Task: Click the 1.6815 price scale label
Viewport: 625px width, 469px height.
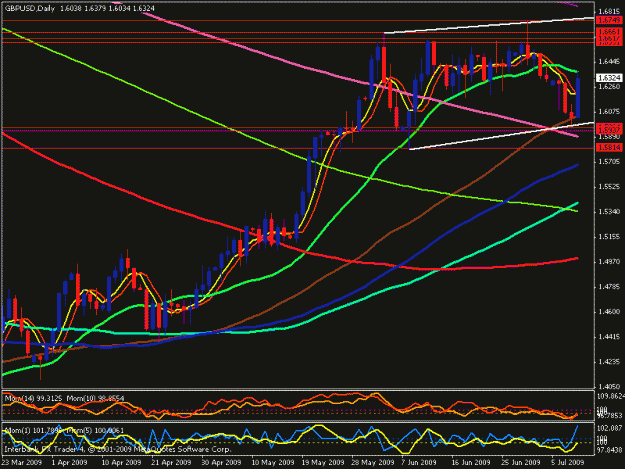Action: click(609, 12)
